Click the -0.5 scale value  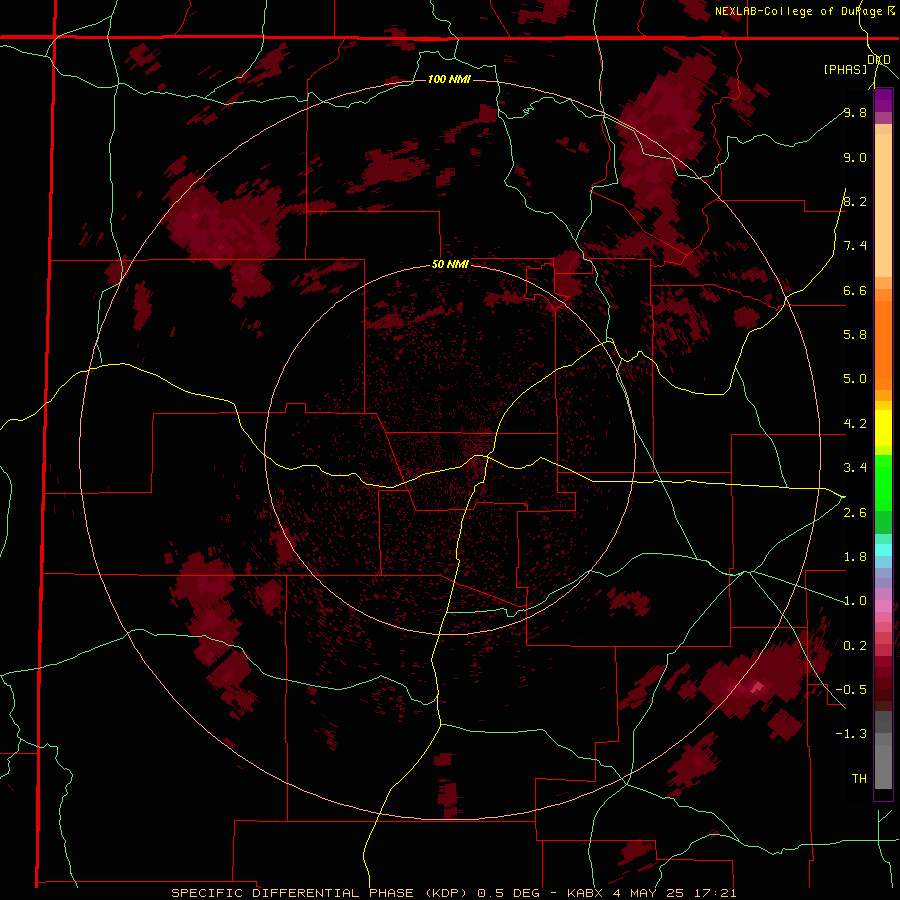[851, 690]
